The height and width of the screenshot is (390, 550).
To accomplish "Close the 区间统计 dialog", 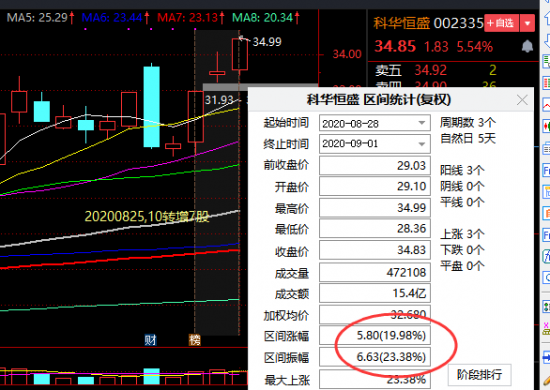I will pyautogui.click(x=522, y=100).
